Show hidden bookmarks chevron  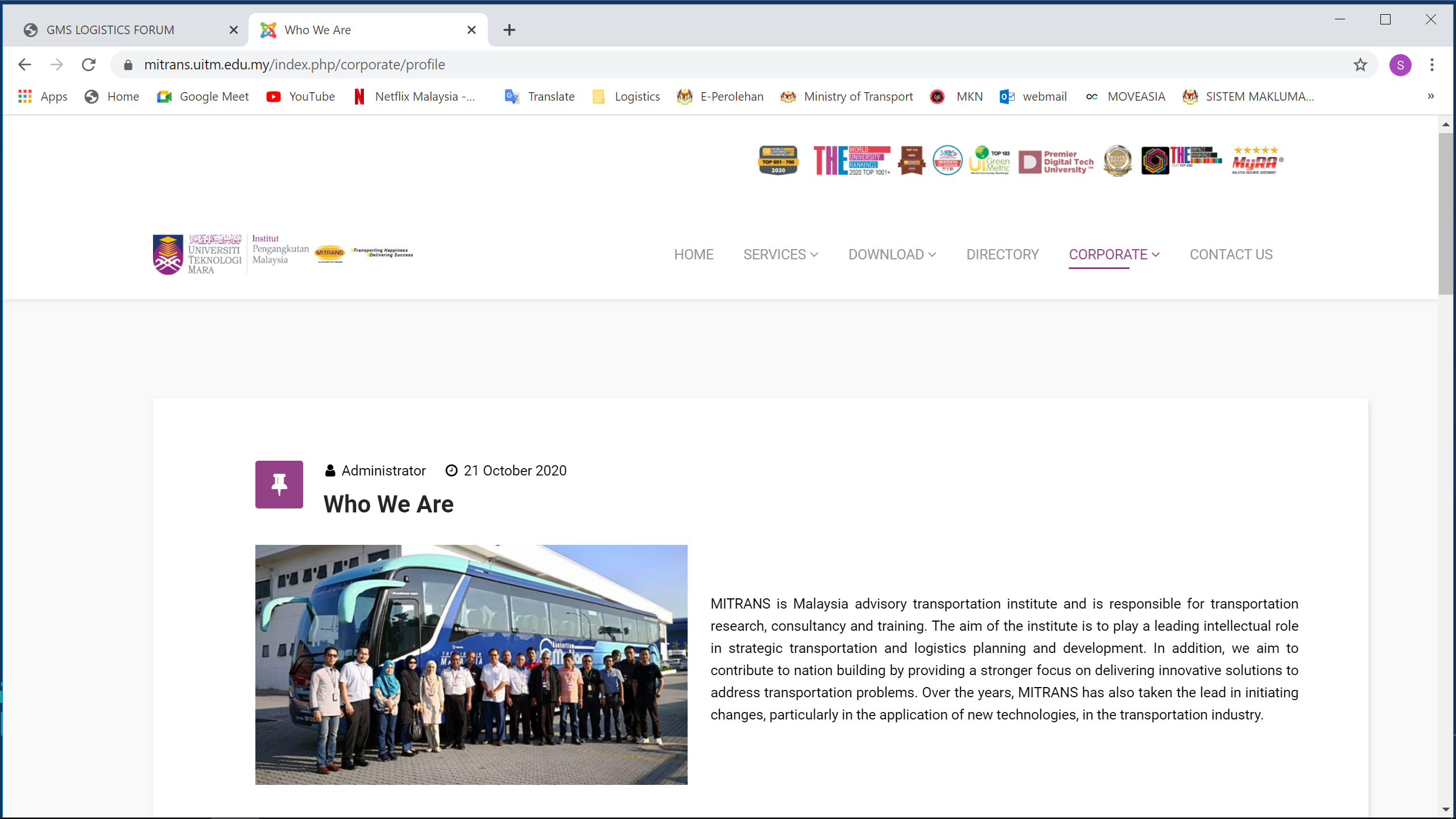point(1431,97)
